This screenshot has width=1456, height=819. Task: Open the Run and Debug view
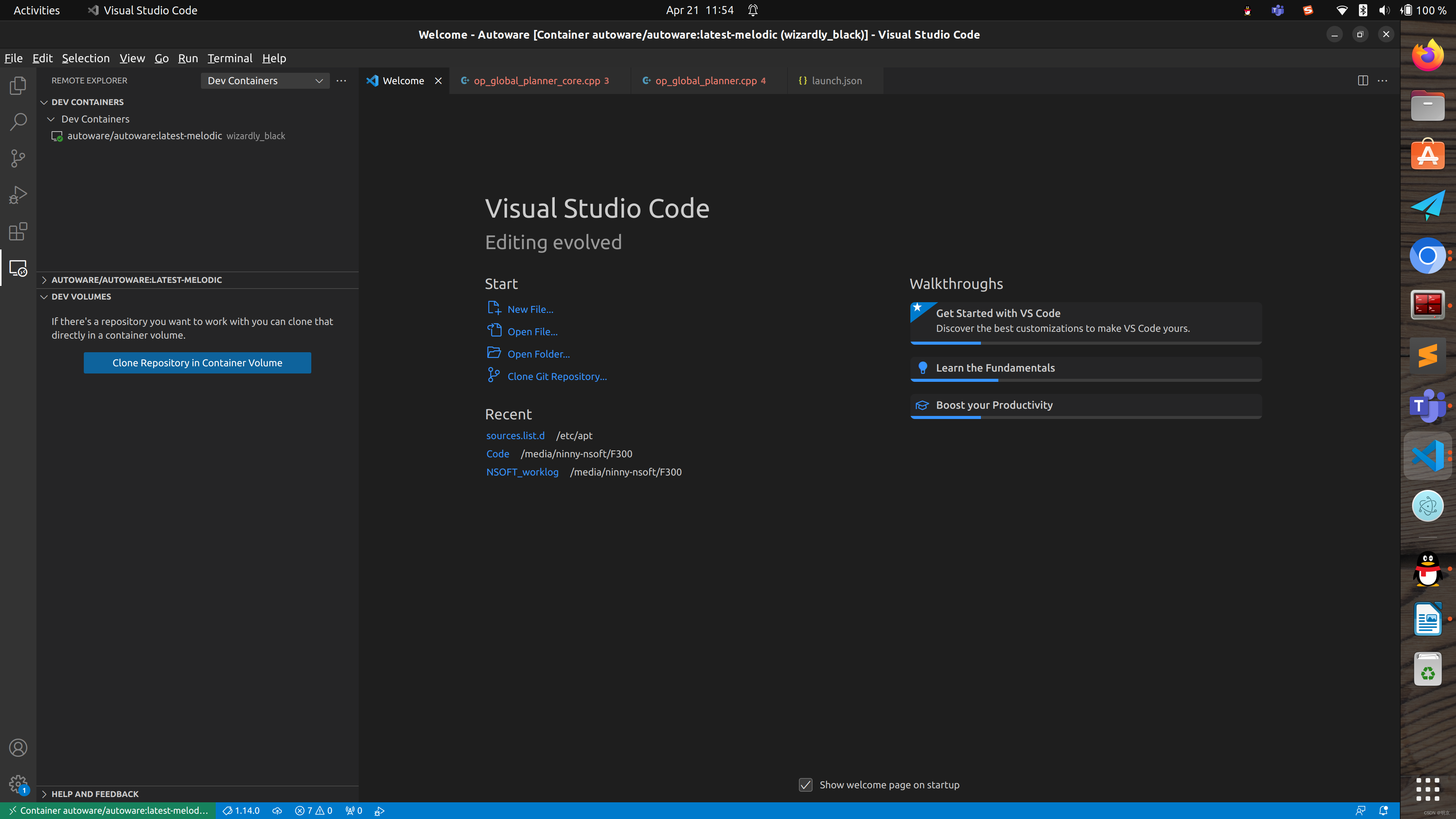(x=18, y=195)
